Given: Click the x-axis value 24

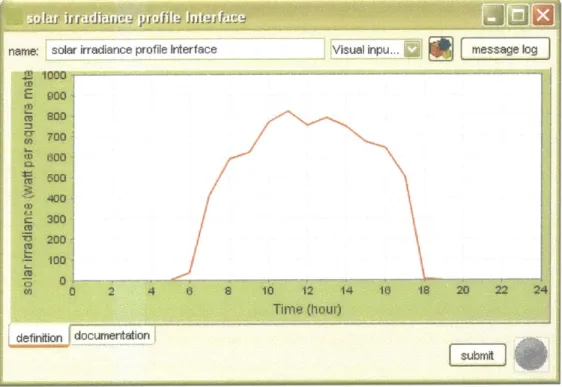Looking at the screenshot, I should pos(540,290).
